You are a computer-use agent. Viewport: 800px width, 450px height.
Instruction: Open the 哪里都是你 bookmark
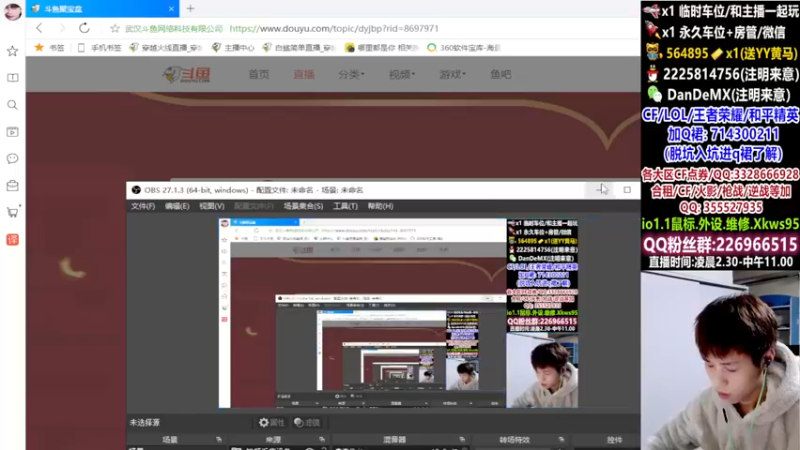click(x=382, y=47)
